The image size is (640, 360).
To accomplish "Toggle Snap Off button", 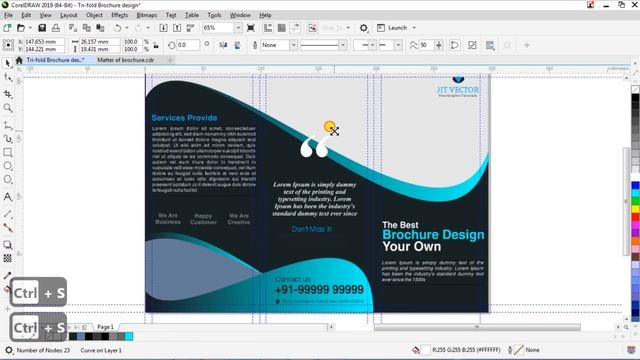I will tap(313, 28).
